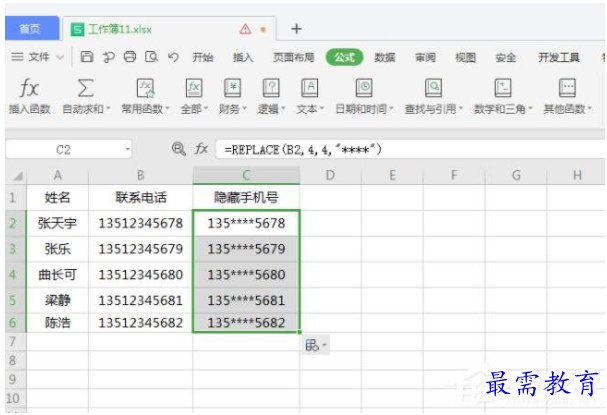
Task: Expand the 文本 dropdown arrow
Action: (322, 109)
